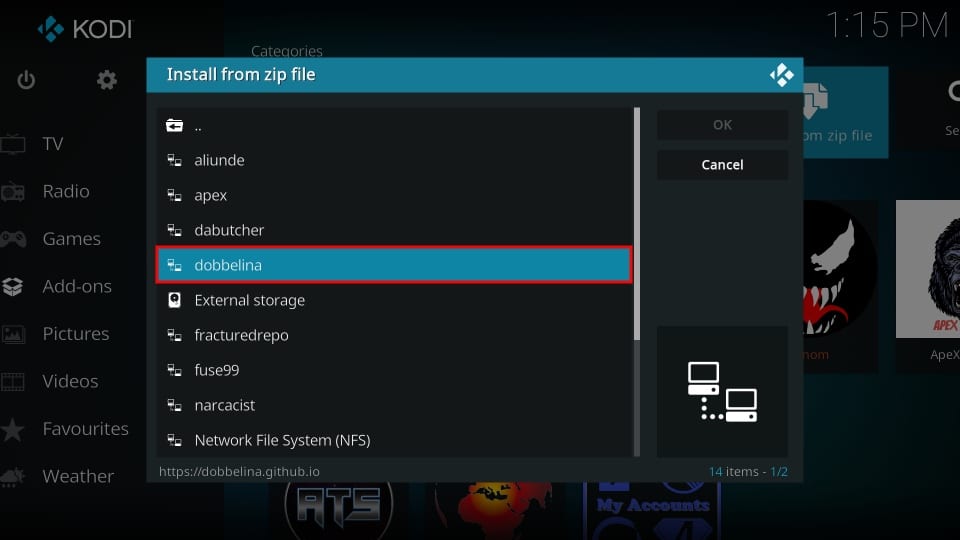
Task: Click the '14 items - 1/2' counter
Action: pos(748,471)
